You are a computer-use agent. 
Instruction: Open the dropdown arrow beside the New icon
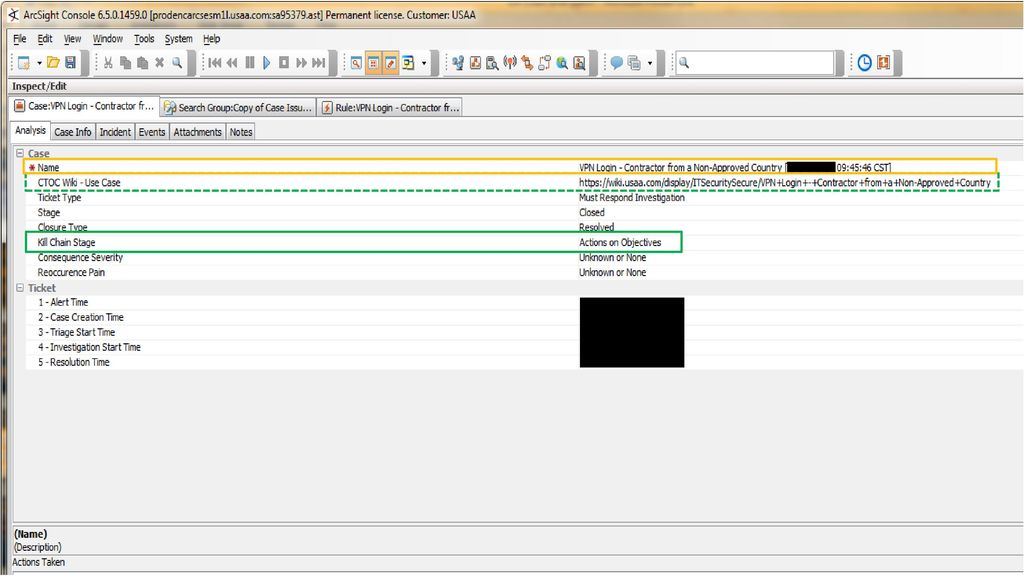[39, 63]
